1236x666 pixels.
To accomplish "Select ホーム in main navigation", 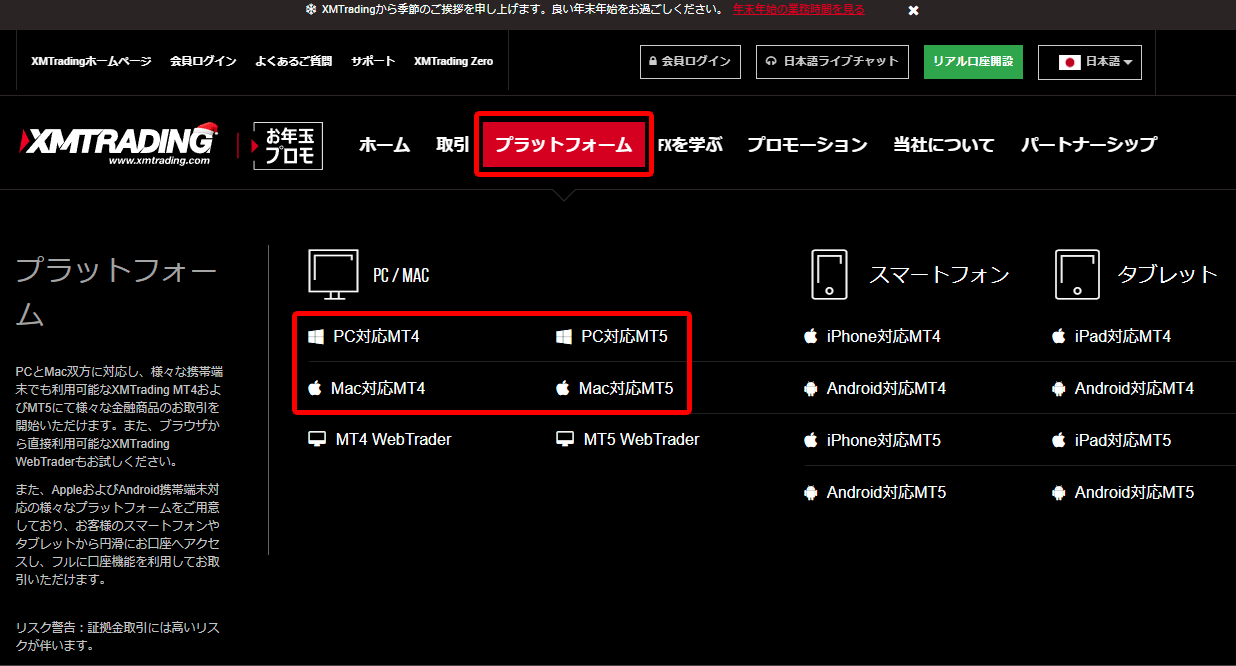I will (384, 144).
